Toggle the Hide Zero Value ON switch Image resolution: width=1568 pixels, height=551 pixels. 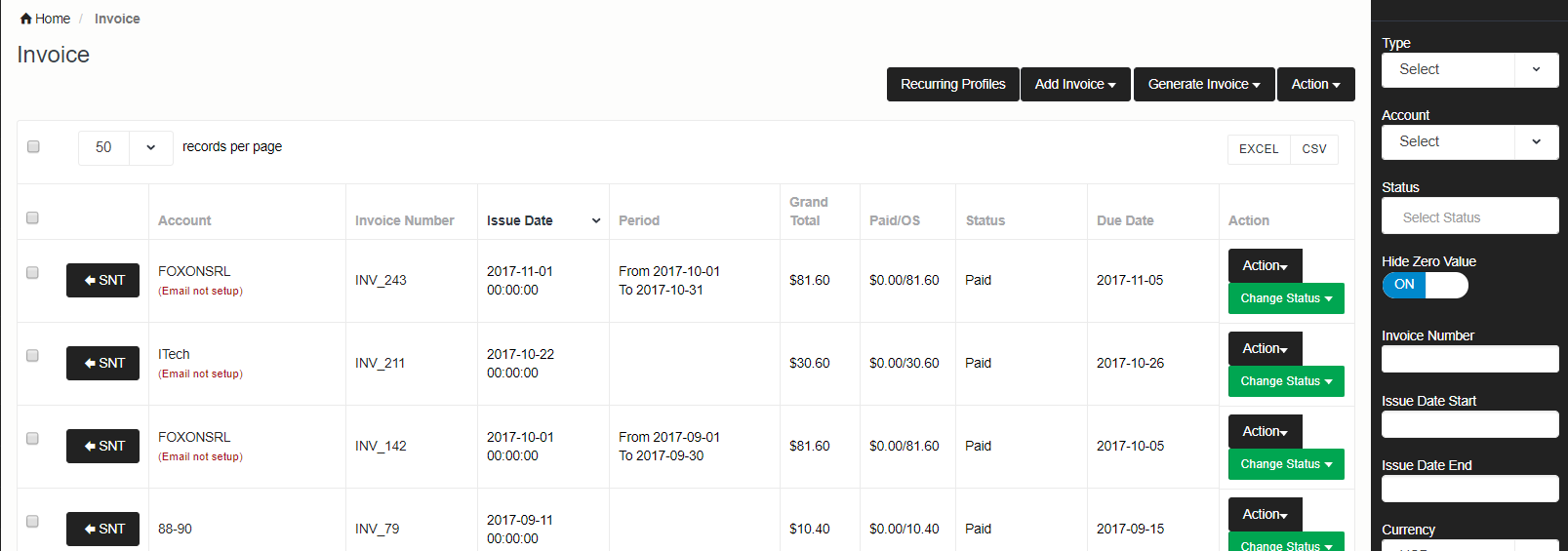(x=1425, y=285)
